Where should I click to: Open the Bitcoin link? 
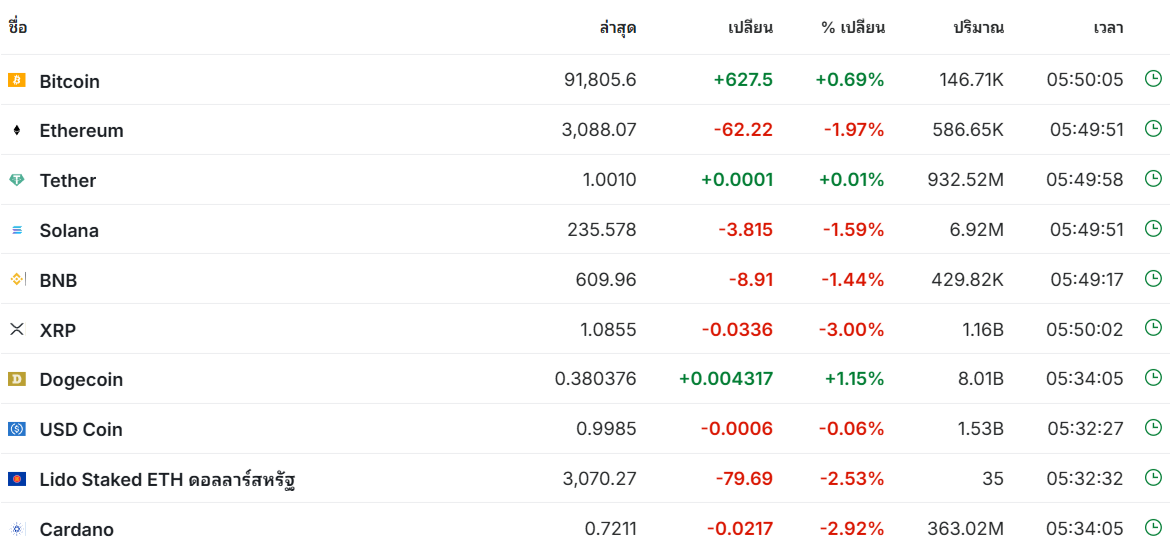(x=70, y=82)
